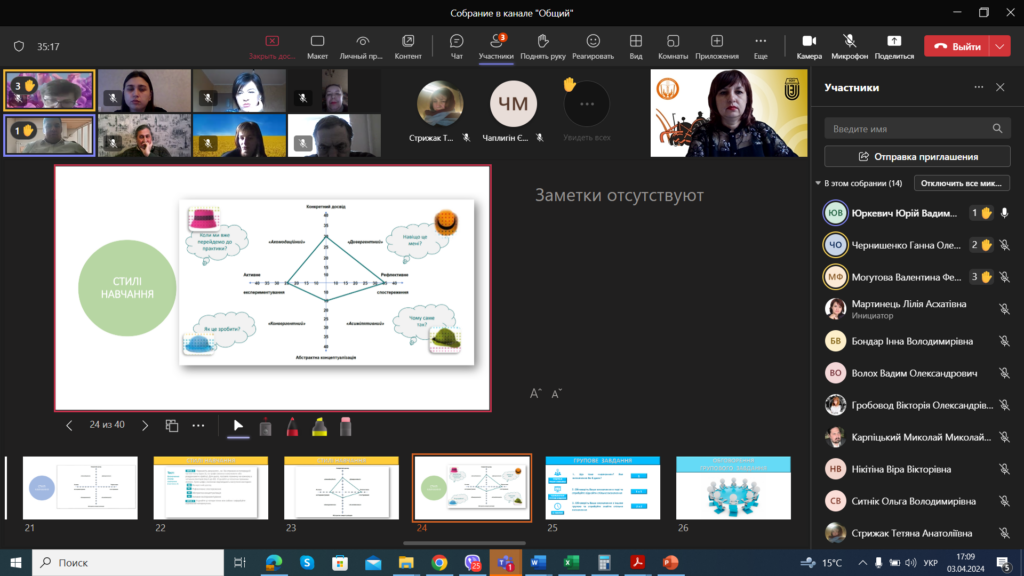Toggle the Microphone mute

(849, 46)
